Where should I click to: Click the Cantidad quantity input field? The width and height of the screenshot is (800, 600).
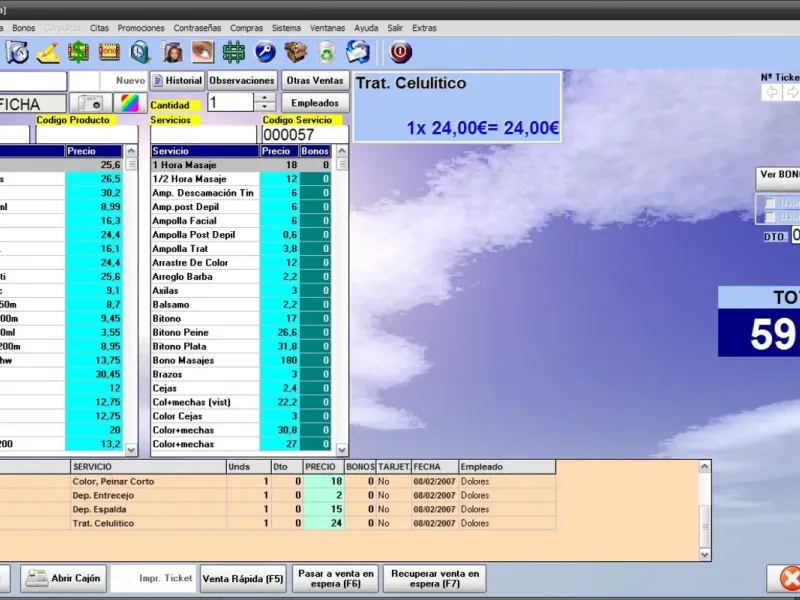(230, 103)
